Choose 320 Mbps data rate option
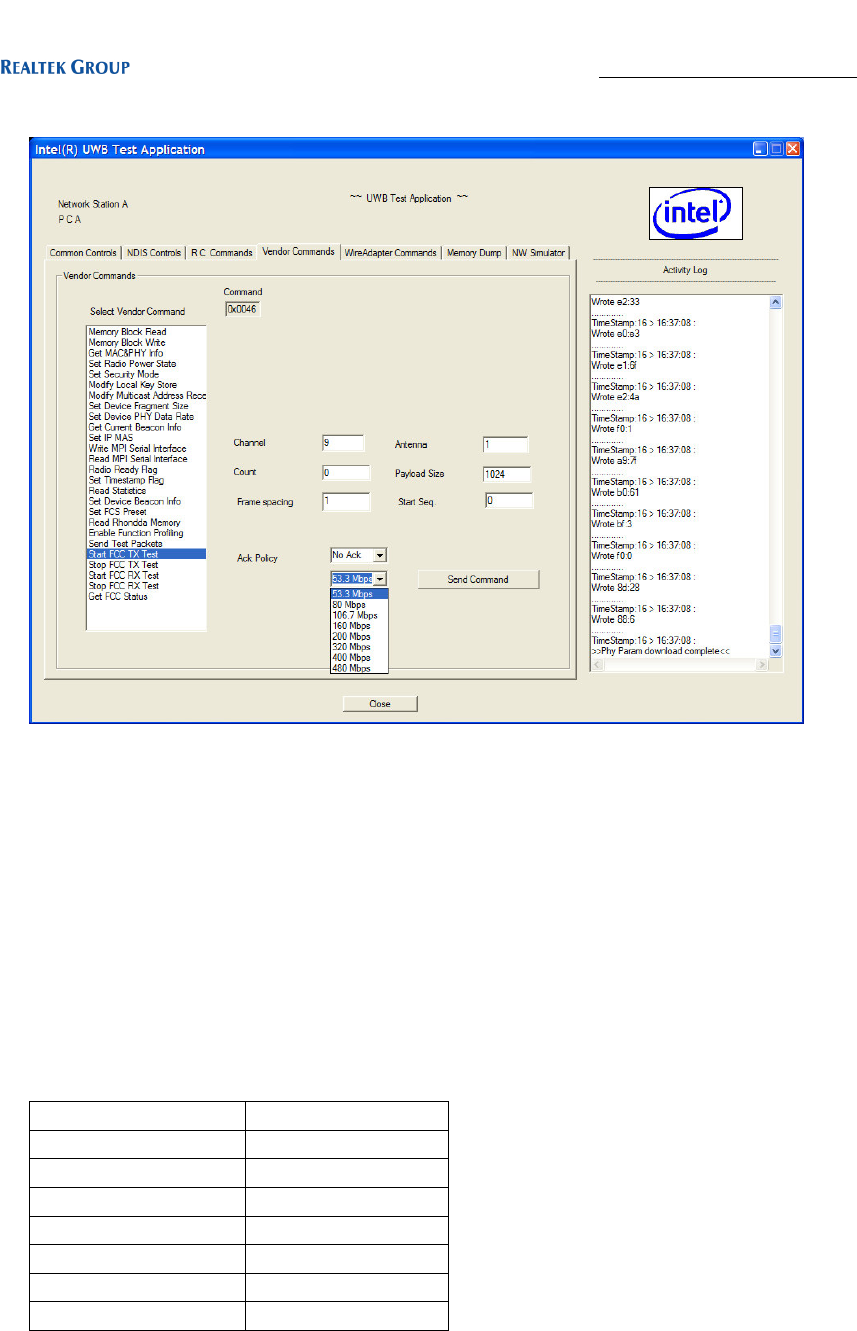 (x=359, y=647)
